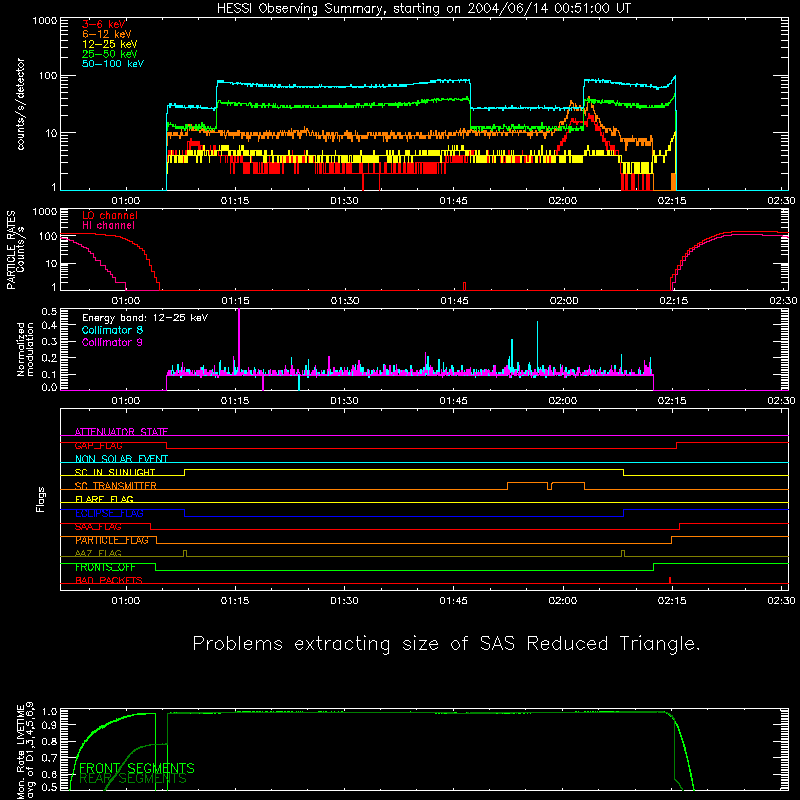Click the 'Problems extracting size of SAS' message

446,643
